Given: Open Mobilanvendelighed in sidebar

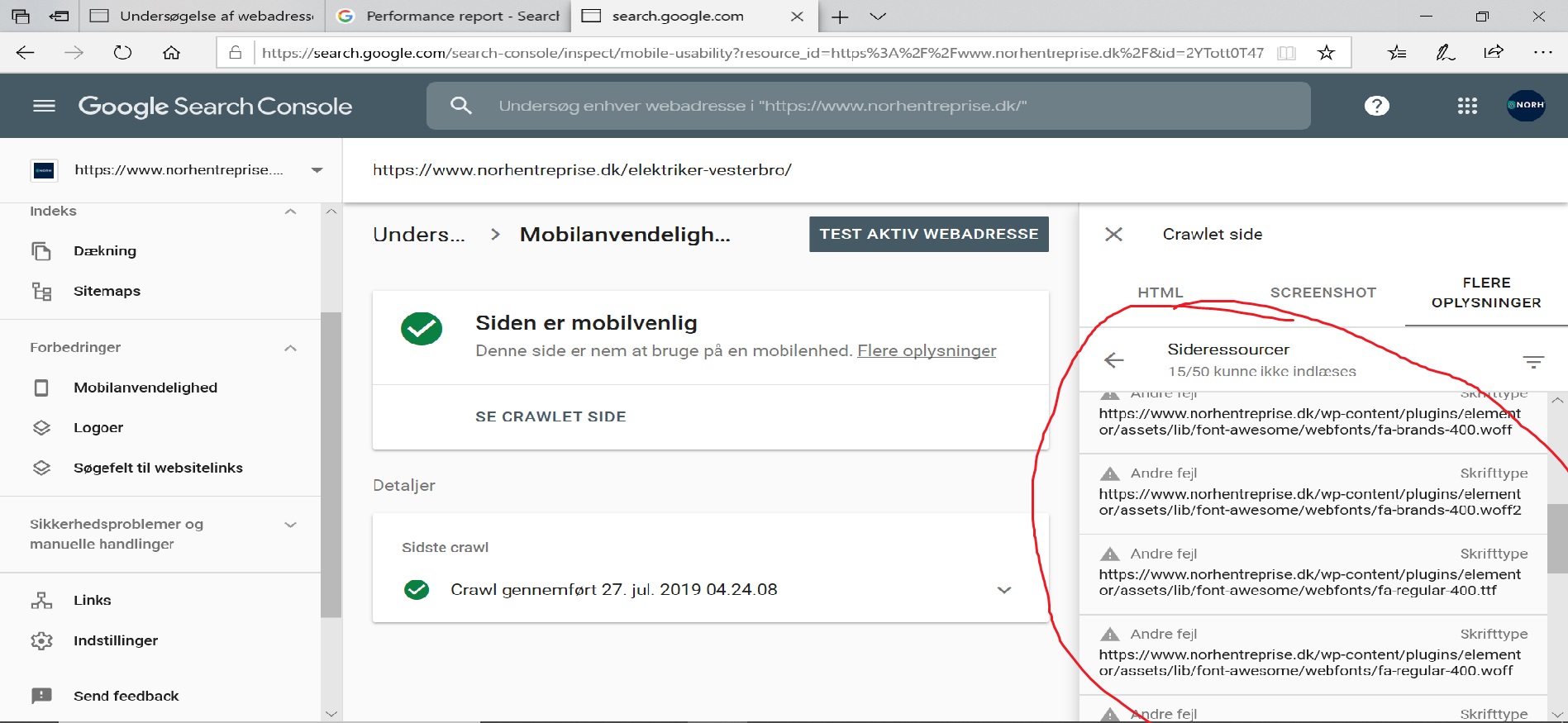Looking at the screenshot, I should tap(145, 388).
